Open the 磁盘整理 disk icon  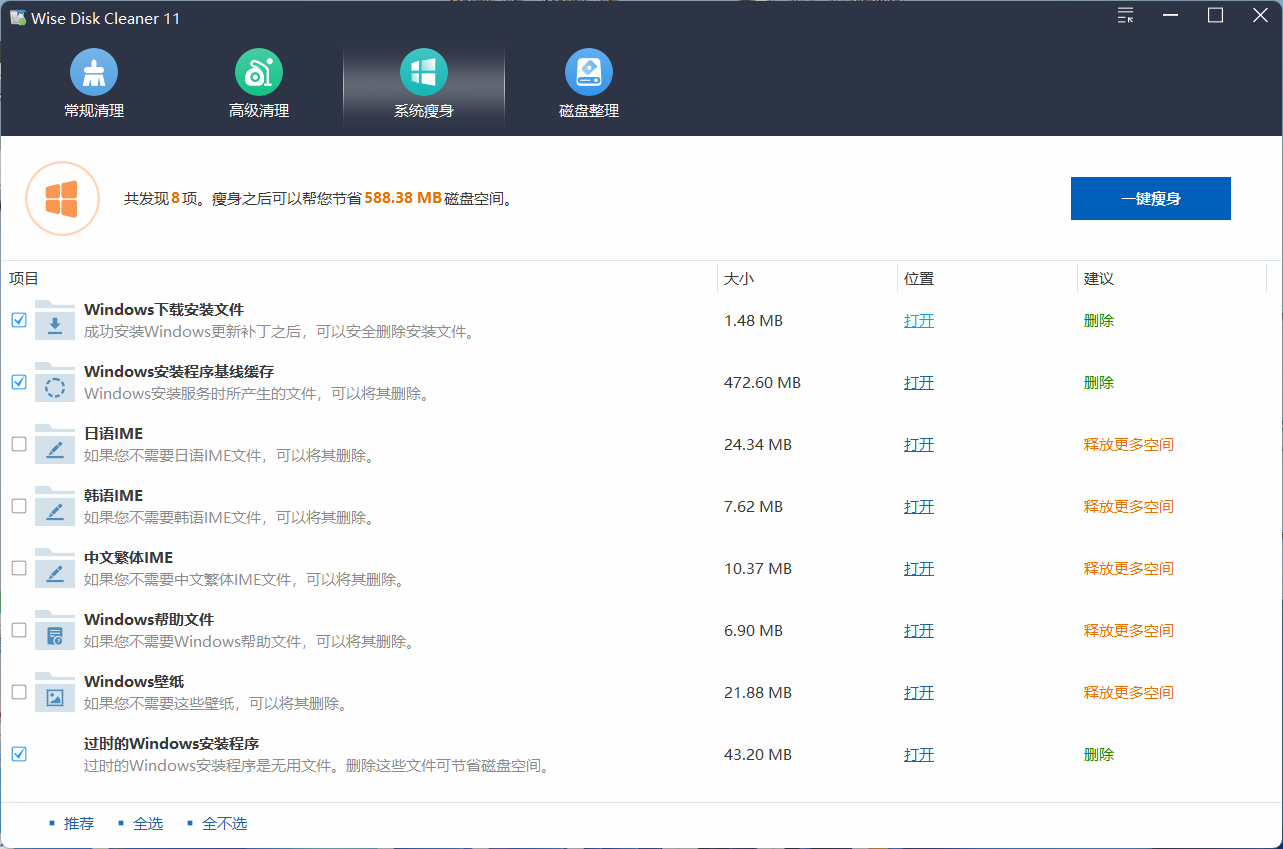[589, 73]
